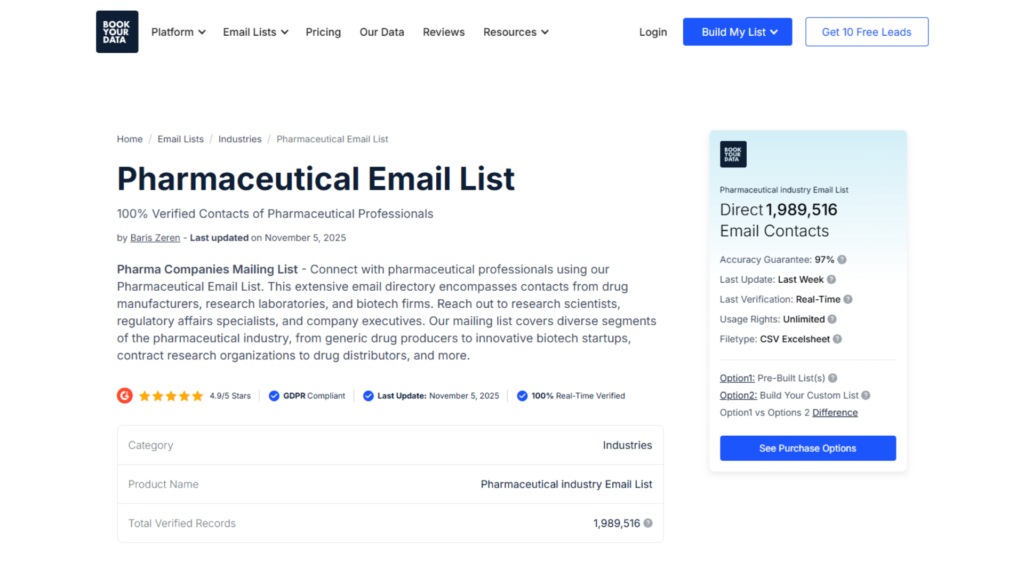Click the help icon beside Pre-Built List(s)

pos(833,378)
